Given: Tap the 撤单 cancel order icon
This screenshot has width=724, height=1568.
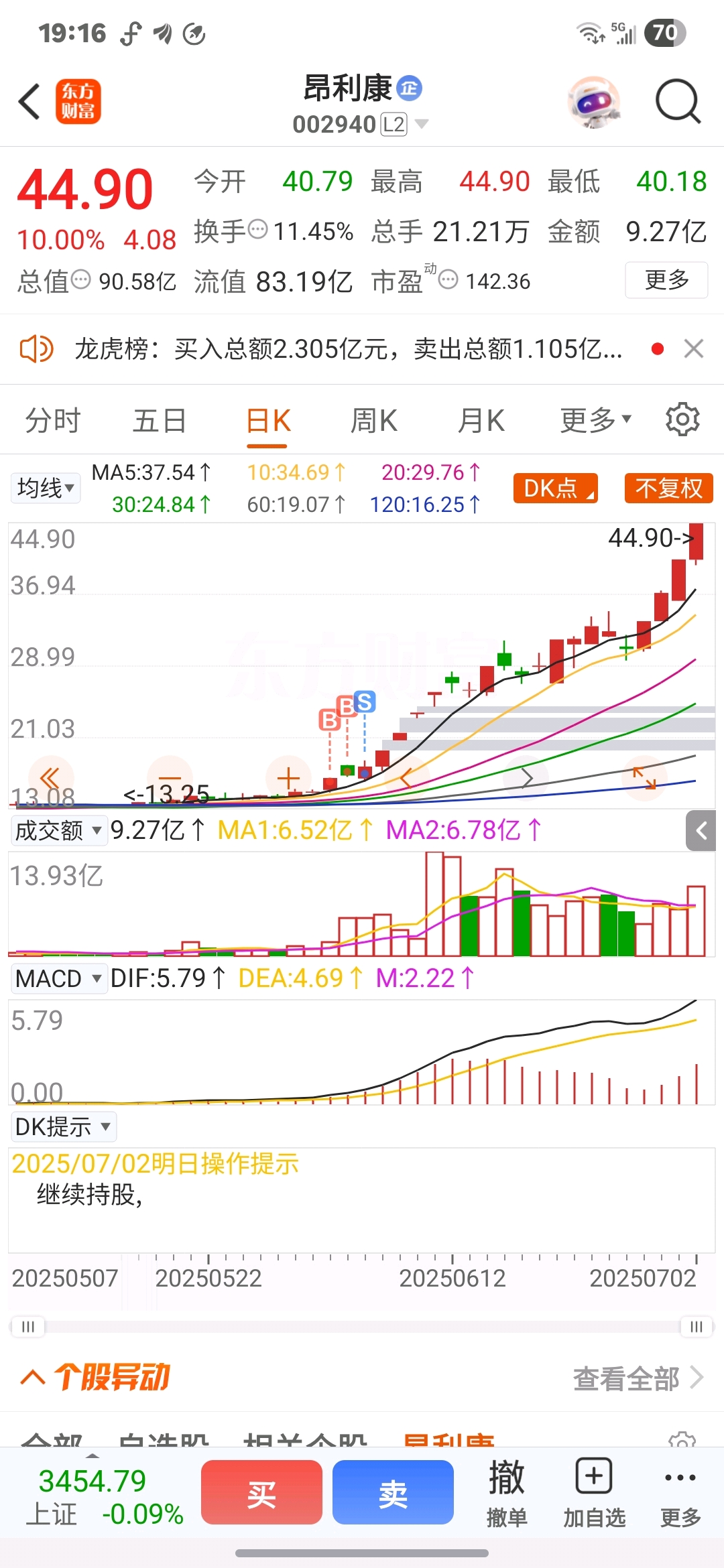Looking at the screenshot, I should click(507, 1493).
